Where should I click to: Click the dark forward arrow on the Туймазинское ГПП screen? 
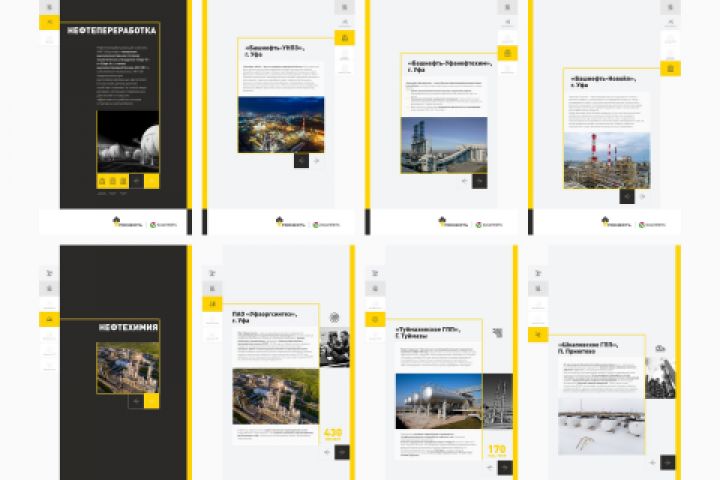coord(505,467)
